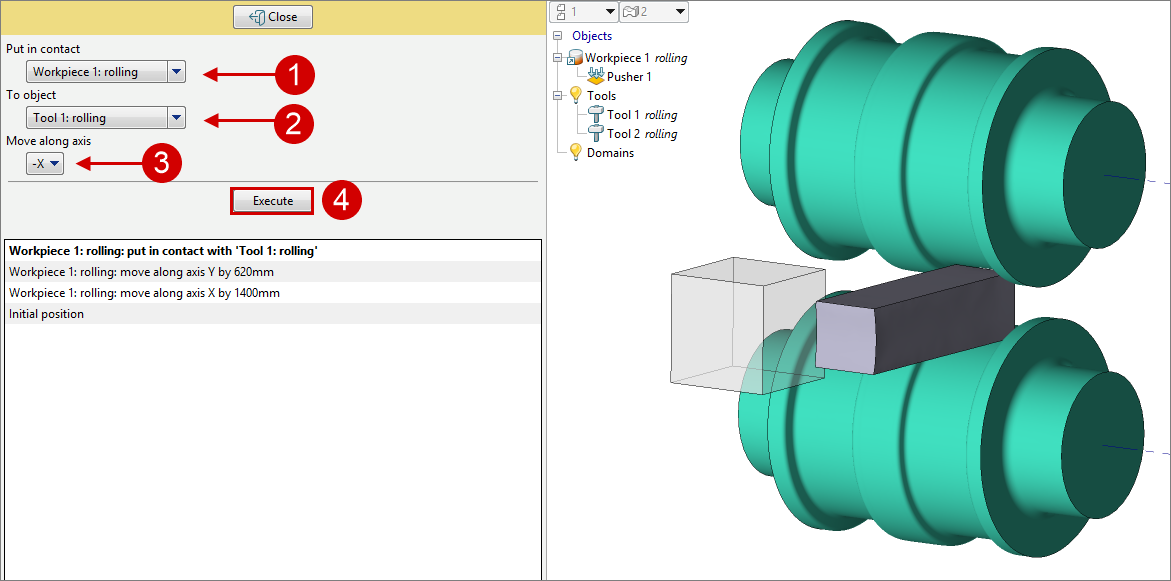Select 'move along axis X by 1400mm' entry

pyautogui.click(x=144, y=293)
